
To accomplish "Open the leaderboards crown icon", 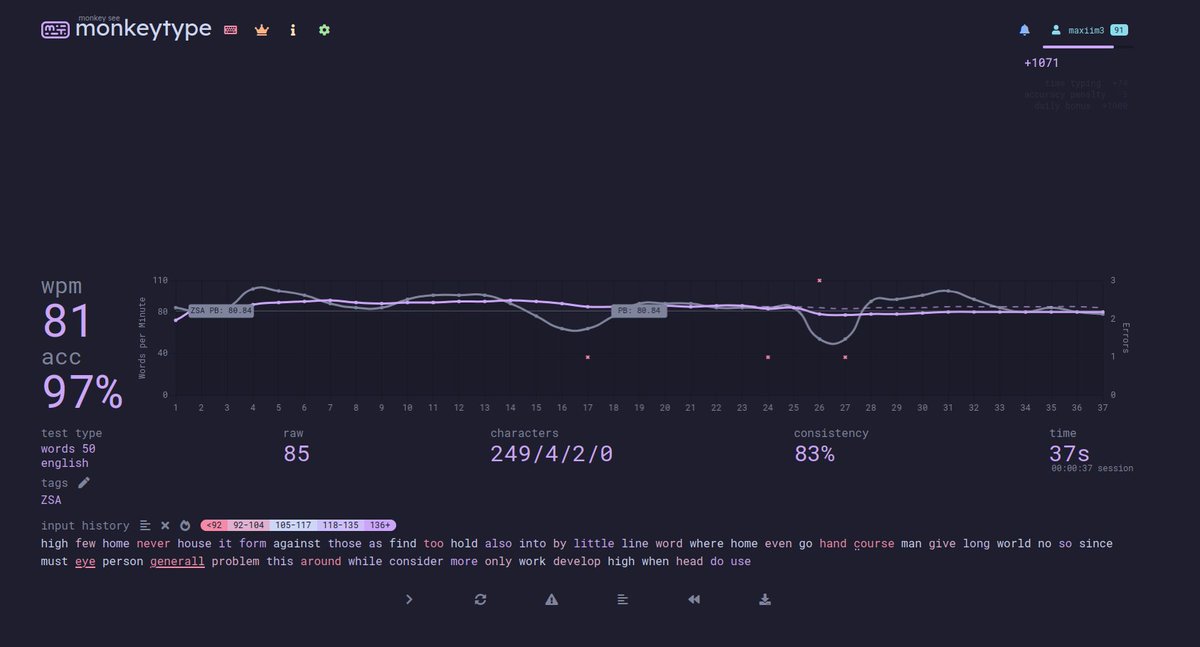I will [x=262, y=30].
